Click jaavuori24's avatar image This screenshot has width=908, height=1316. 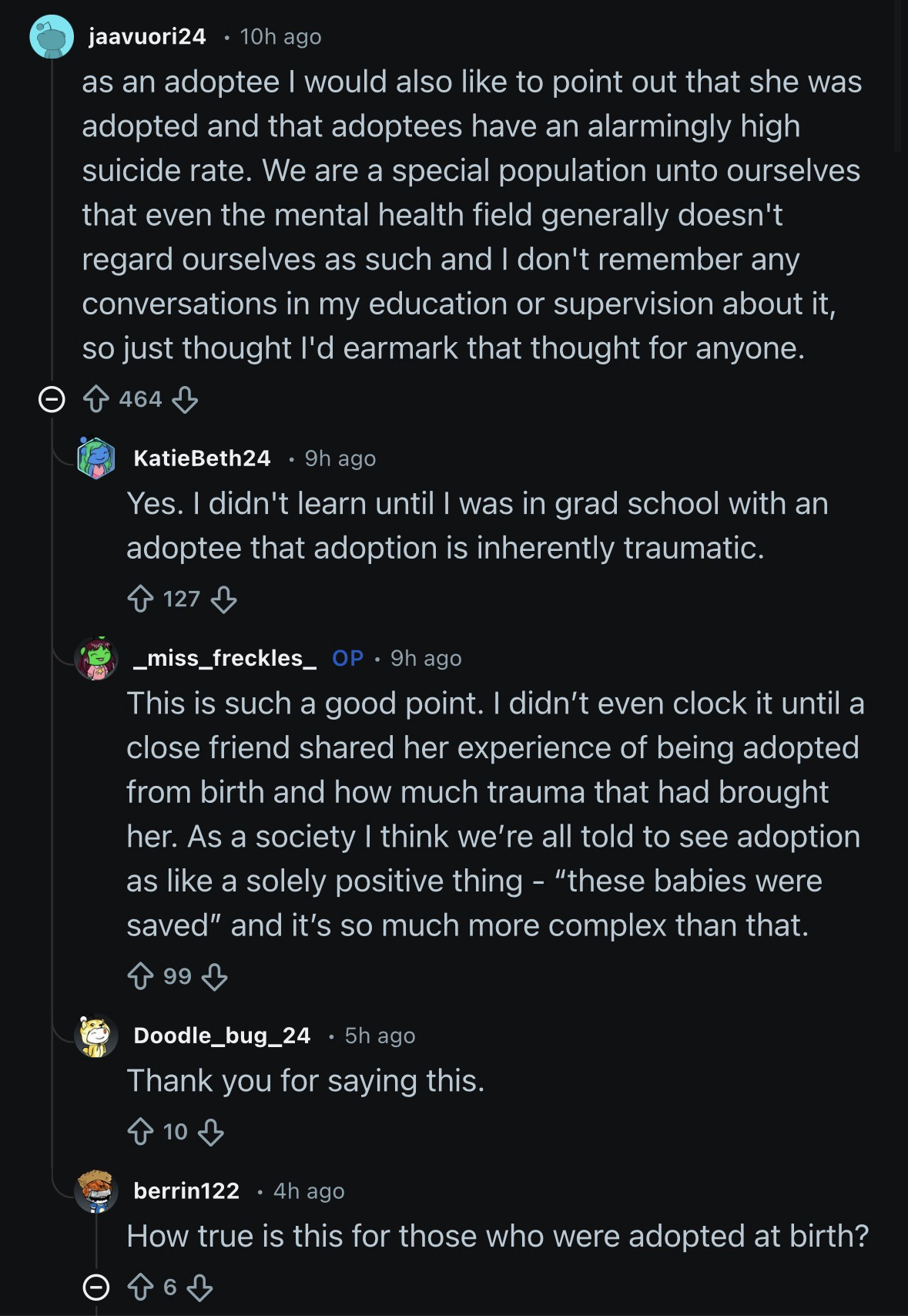(52, 36)
